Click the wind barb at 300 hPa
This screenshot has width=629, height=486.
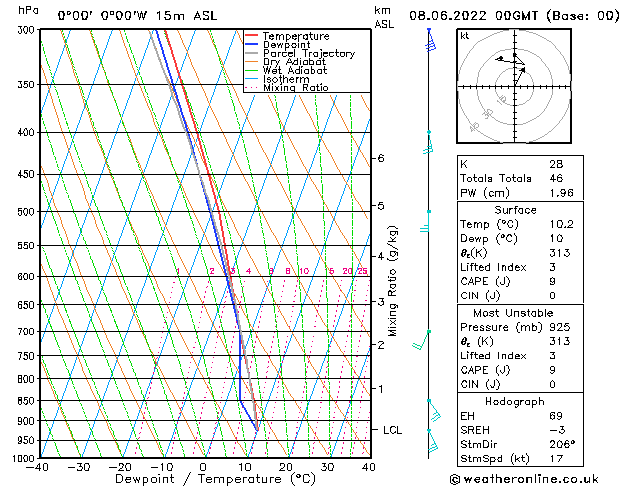[430, 40]
